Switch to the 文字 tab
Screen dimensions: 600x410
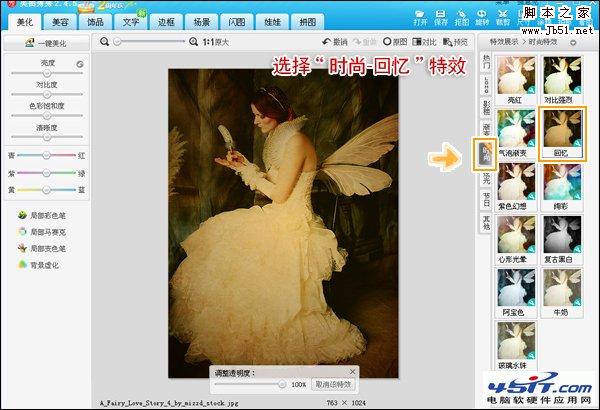coord(130,22)
